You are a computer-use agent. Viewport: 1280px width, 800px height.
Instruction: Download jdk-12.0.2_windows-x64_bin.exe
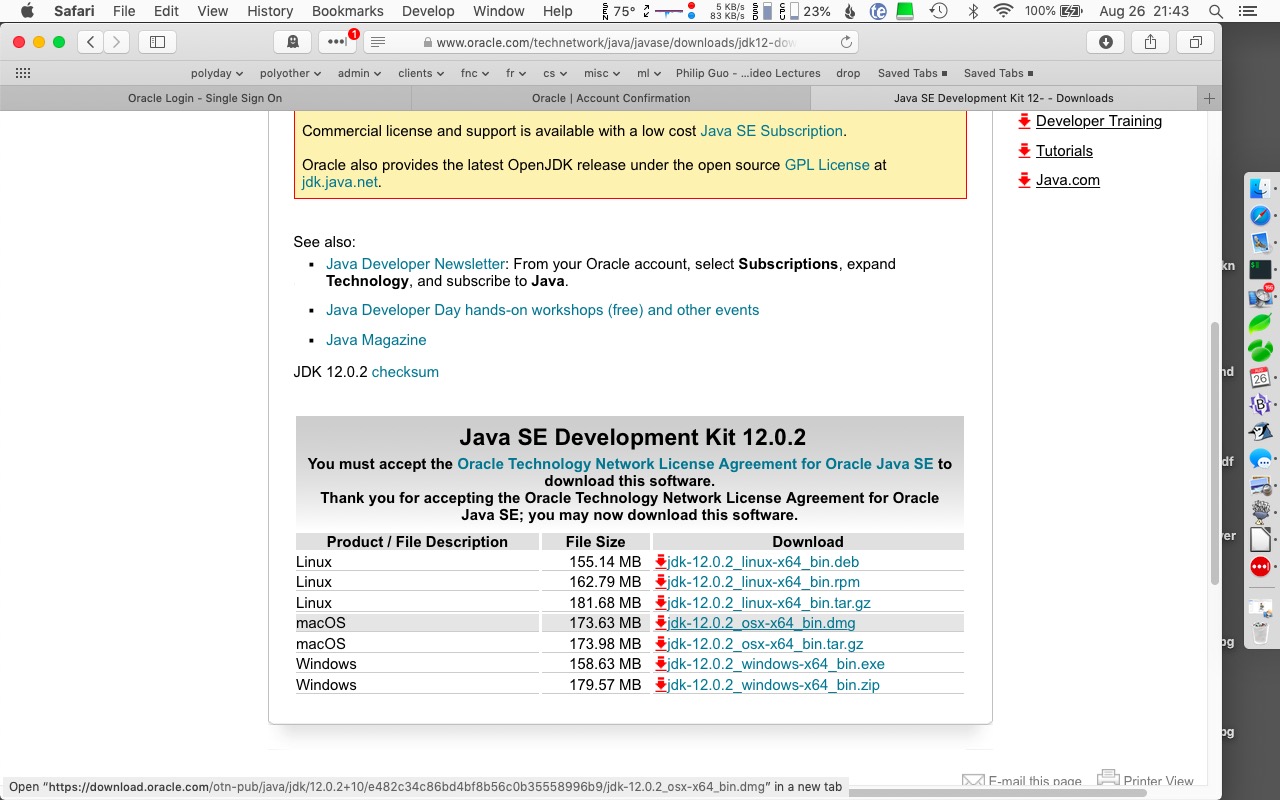(x=776, y=664)
